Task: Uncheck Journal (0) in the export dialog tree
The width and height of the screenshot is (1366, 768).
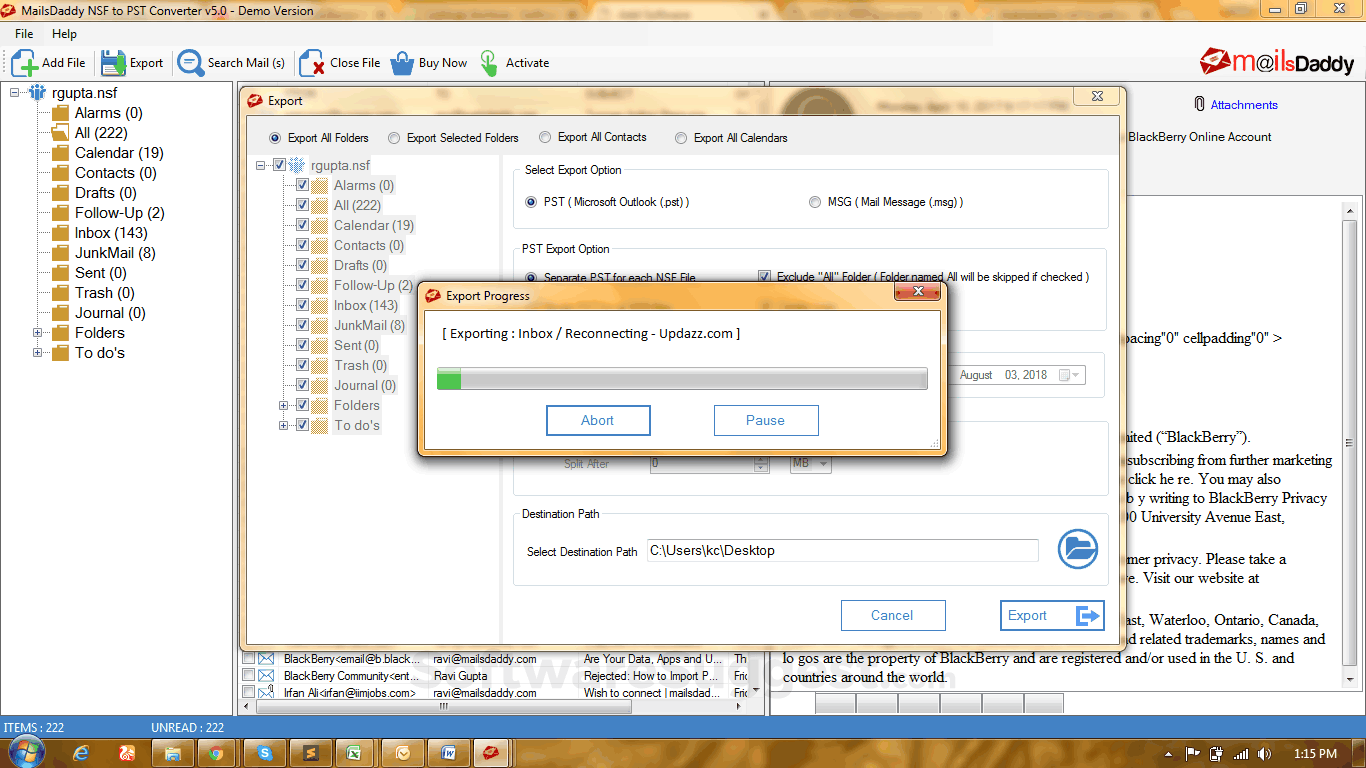Action: [x=302, y=385]
